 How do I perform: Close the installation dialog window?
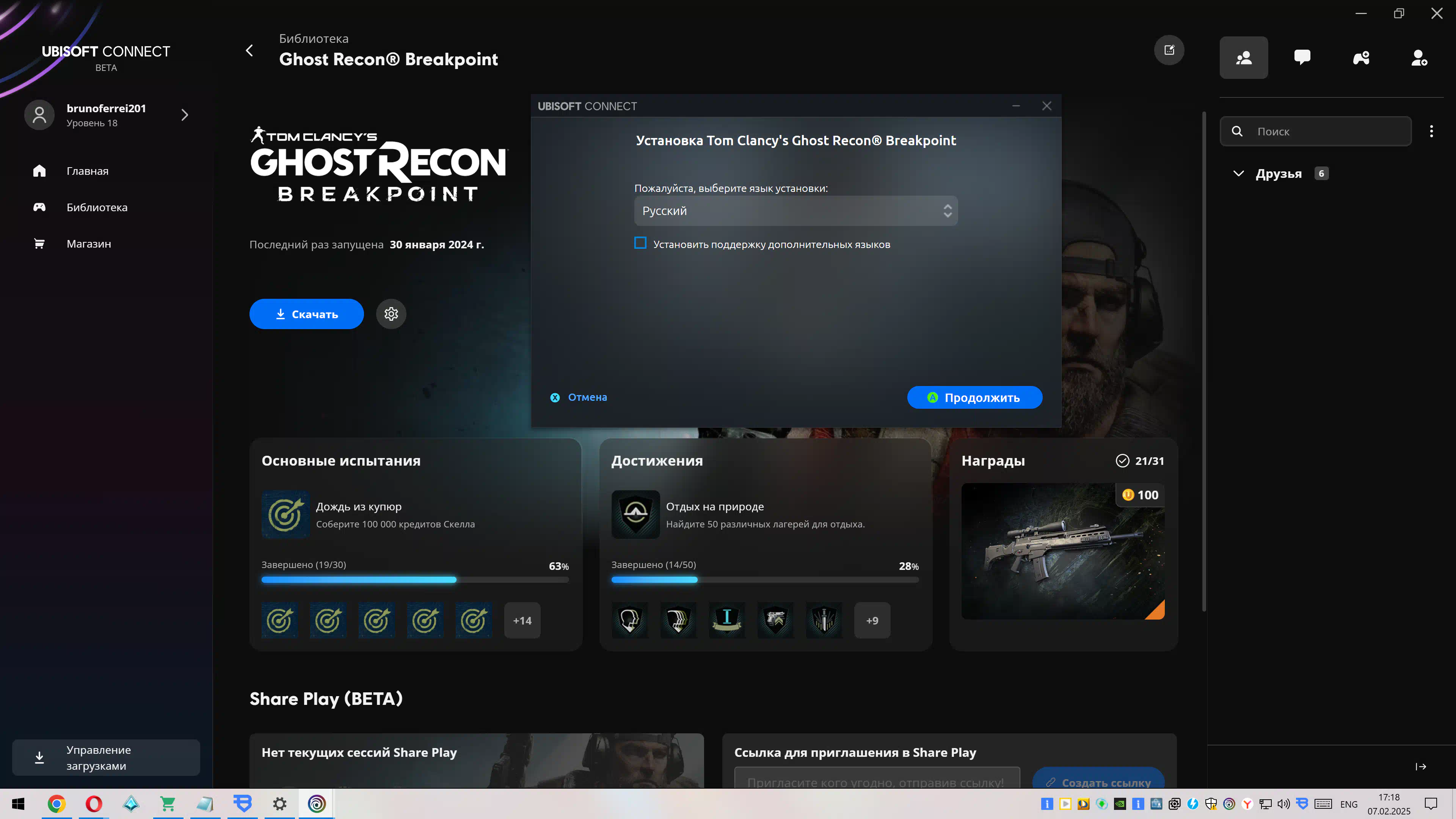pos(1047,106)
